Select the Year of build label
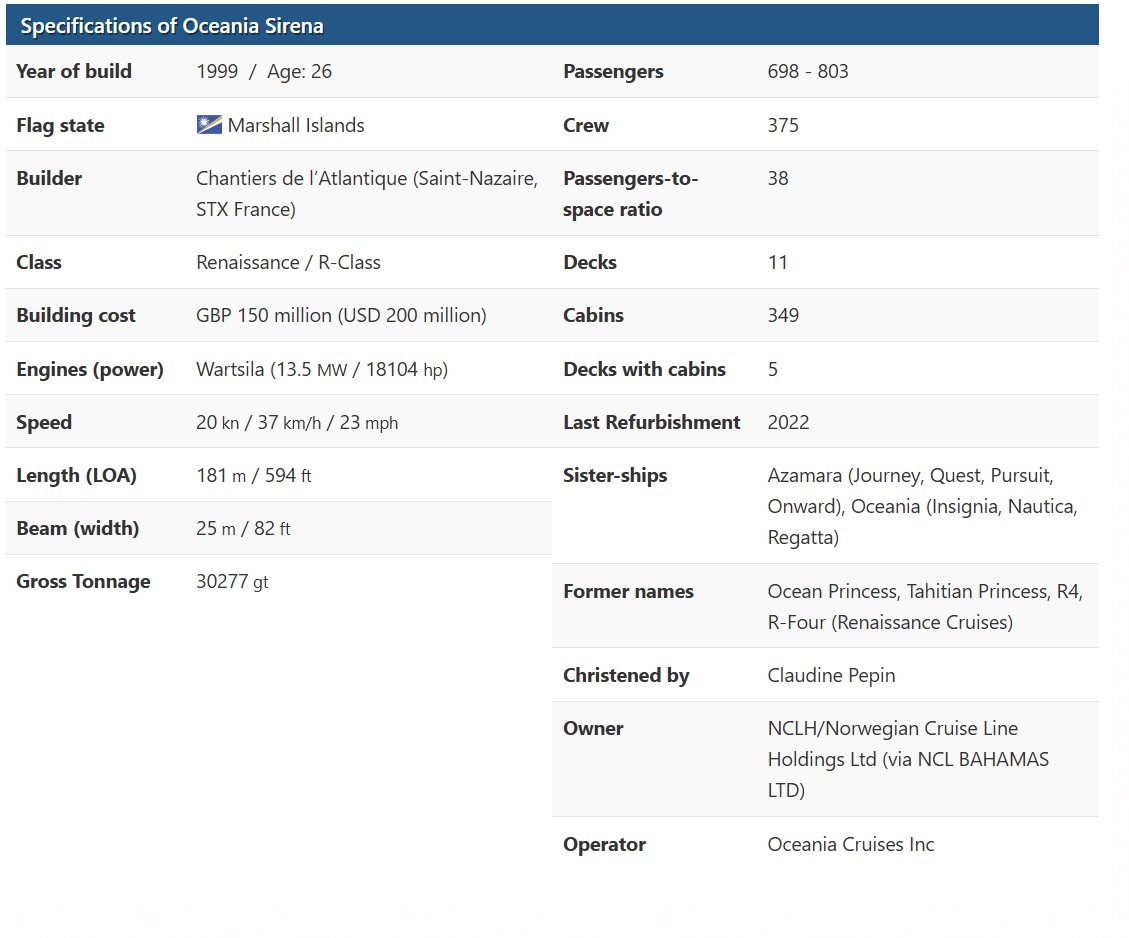The image size is (1129, 938). 74,71
